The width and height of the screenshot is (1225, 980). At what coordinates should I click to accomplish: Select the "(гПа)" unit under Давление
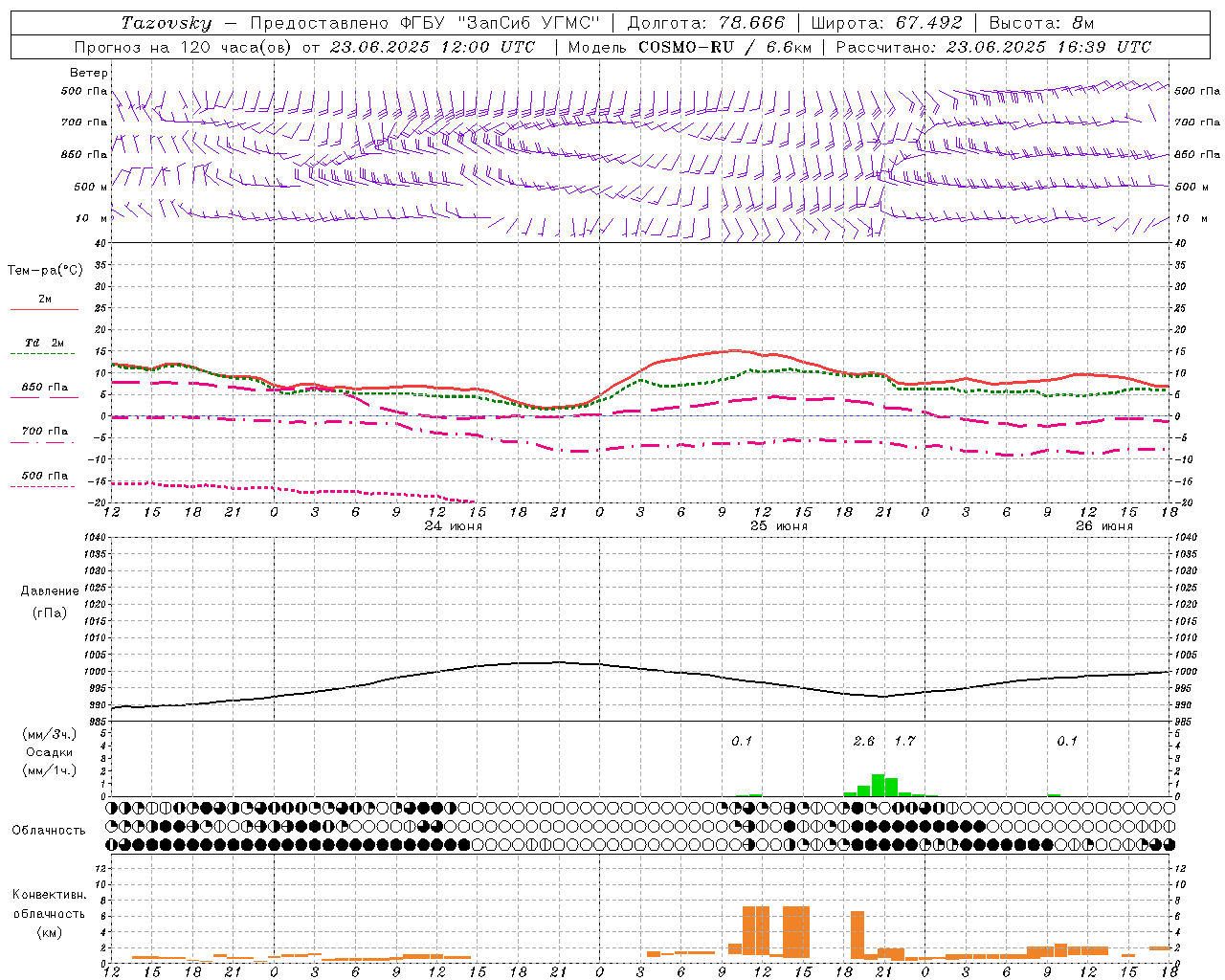coord(50,612)
